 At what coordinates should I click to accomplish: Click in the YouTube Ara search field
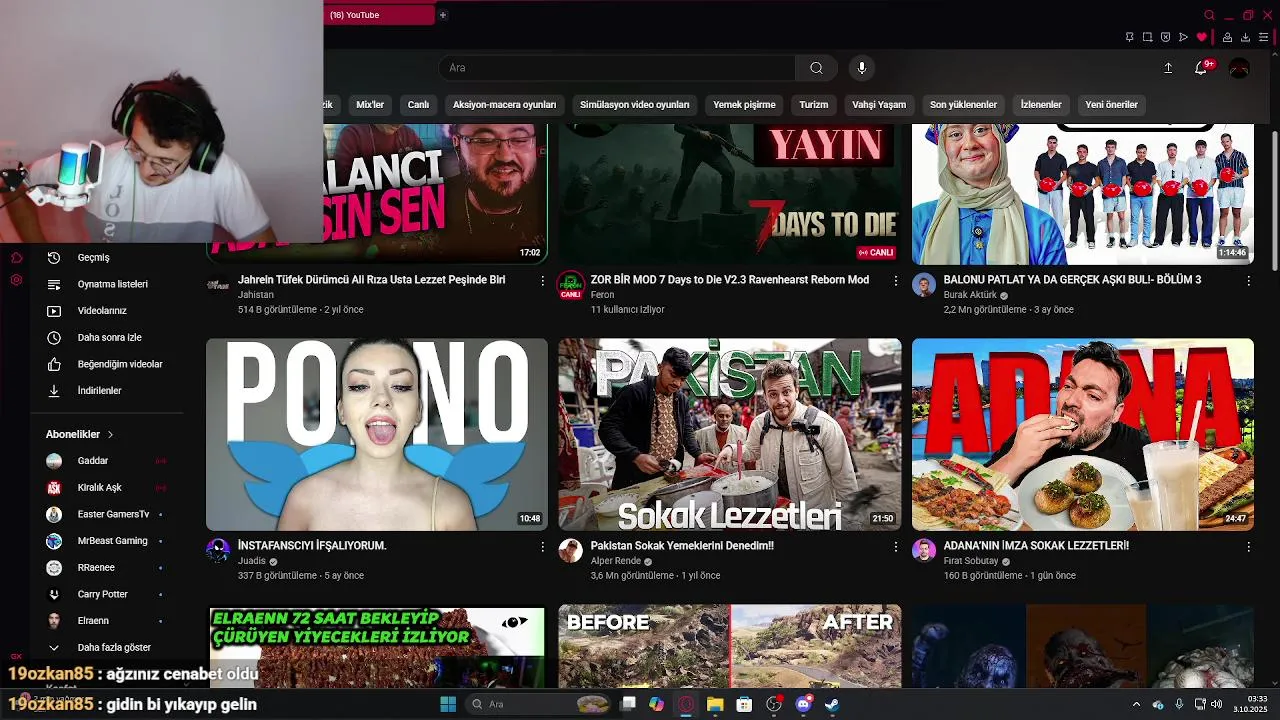[617, 68]
